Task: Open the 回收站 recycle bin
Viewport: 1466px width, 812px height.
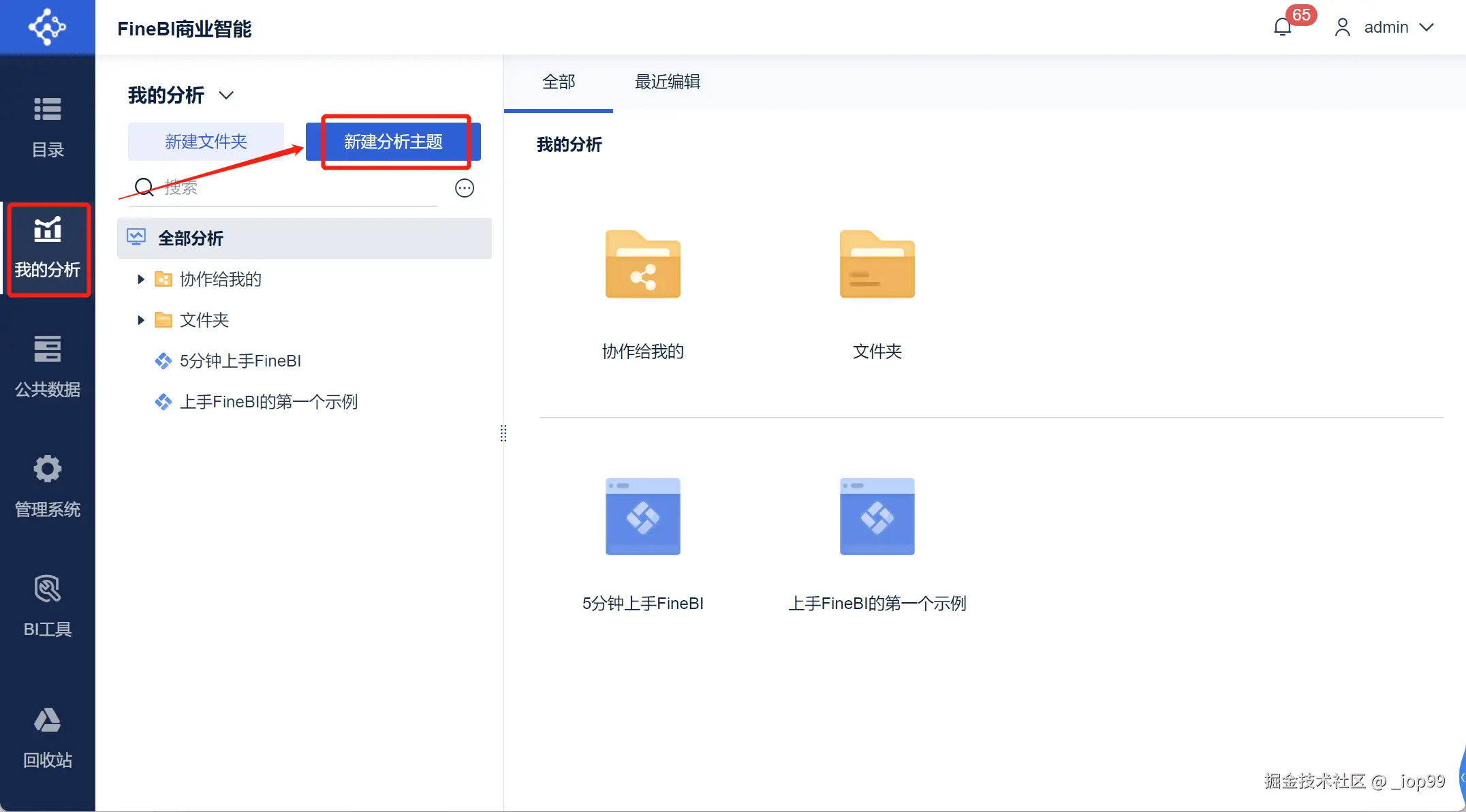Action: 47,737
